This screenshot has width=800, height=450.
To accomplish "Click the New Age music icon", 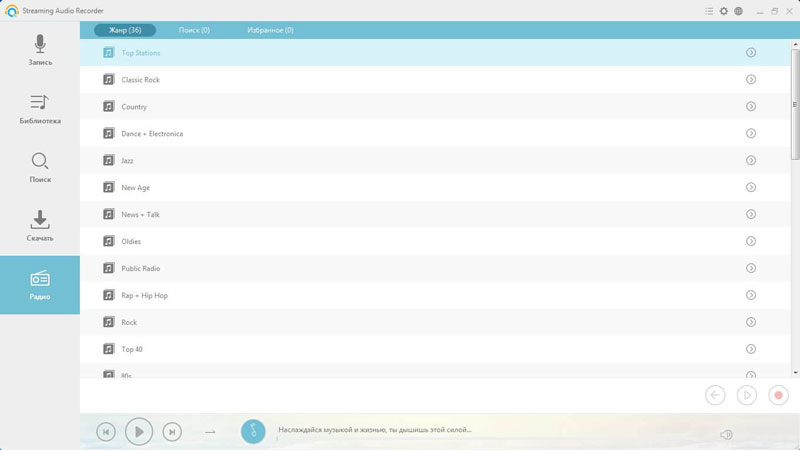I will coord(108,188).
